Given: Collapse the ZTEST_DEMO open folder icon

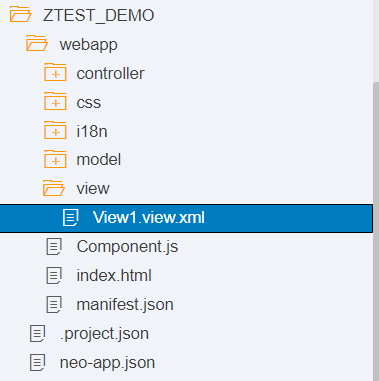Looking at the screenshot, I should pos(20,15).
